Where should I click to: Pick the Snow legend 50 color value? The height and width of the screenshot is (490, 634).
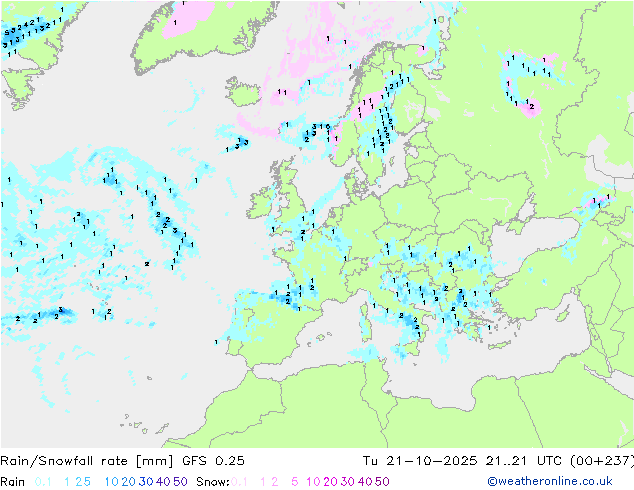pos(383,482)
